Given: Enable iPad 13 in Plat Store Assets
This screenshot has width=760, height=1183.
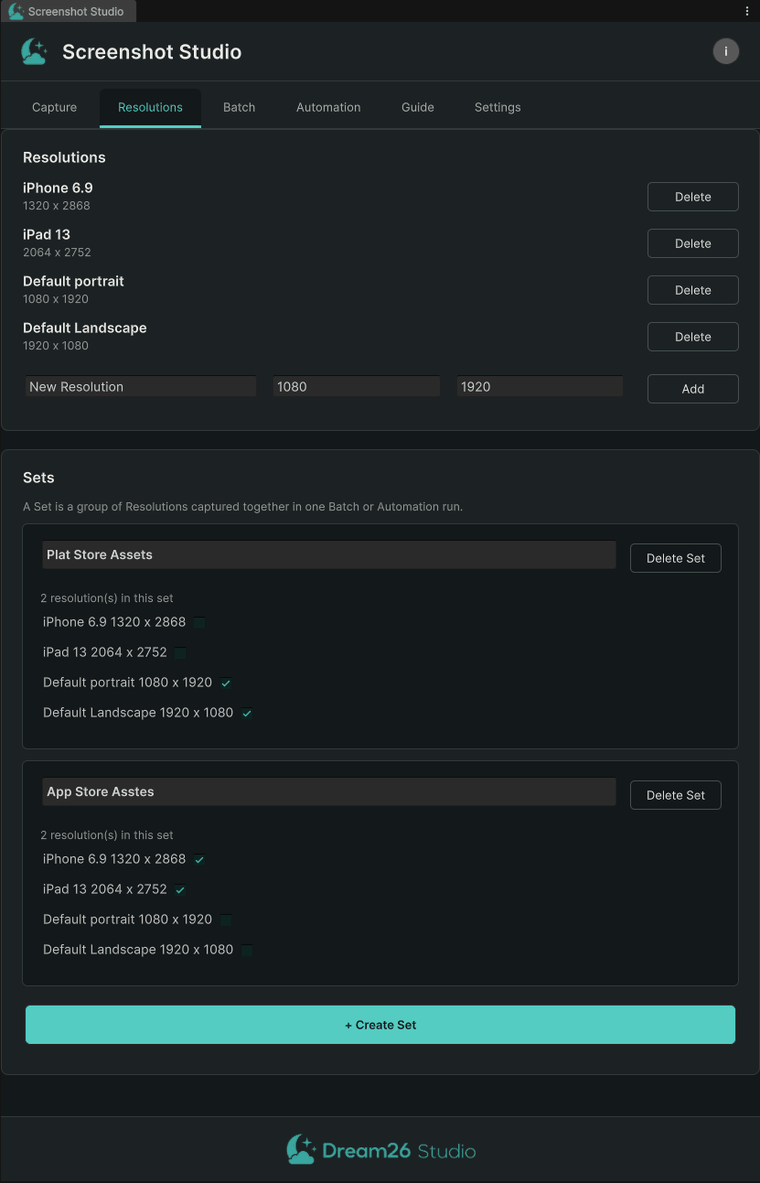Looking at the screenshot, I should (x=180, y=653).
